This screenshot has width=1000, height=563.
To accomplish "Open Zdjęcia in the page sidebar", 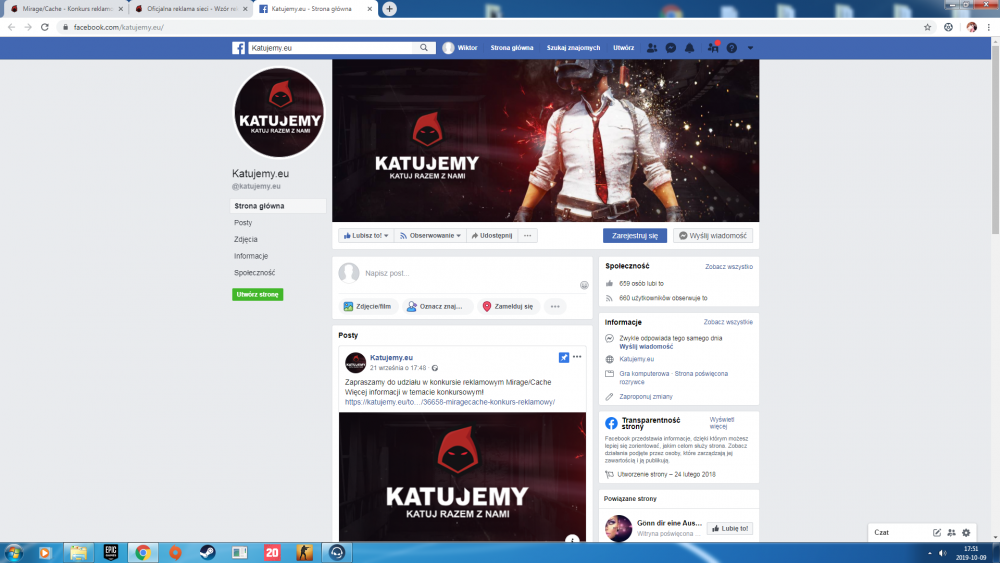I will [x=246, y=239].
